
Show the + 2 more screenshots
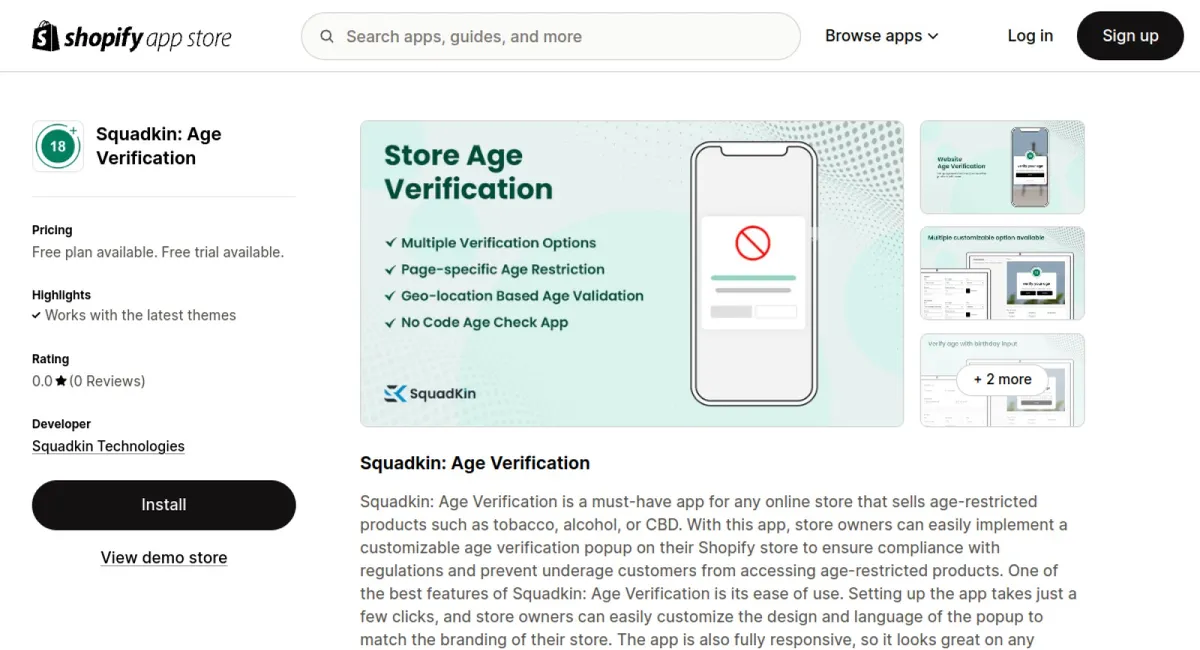[1002, 380]
